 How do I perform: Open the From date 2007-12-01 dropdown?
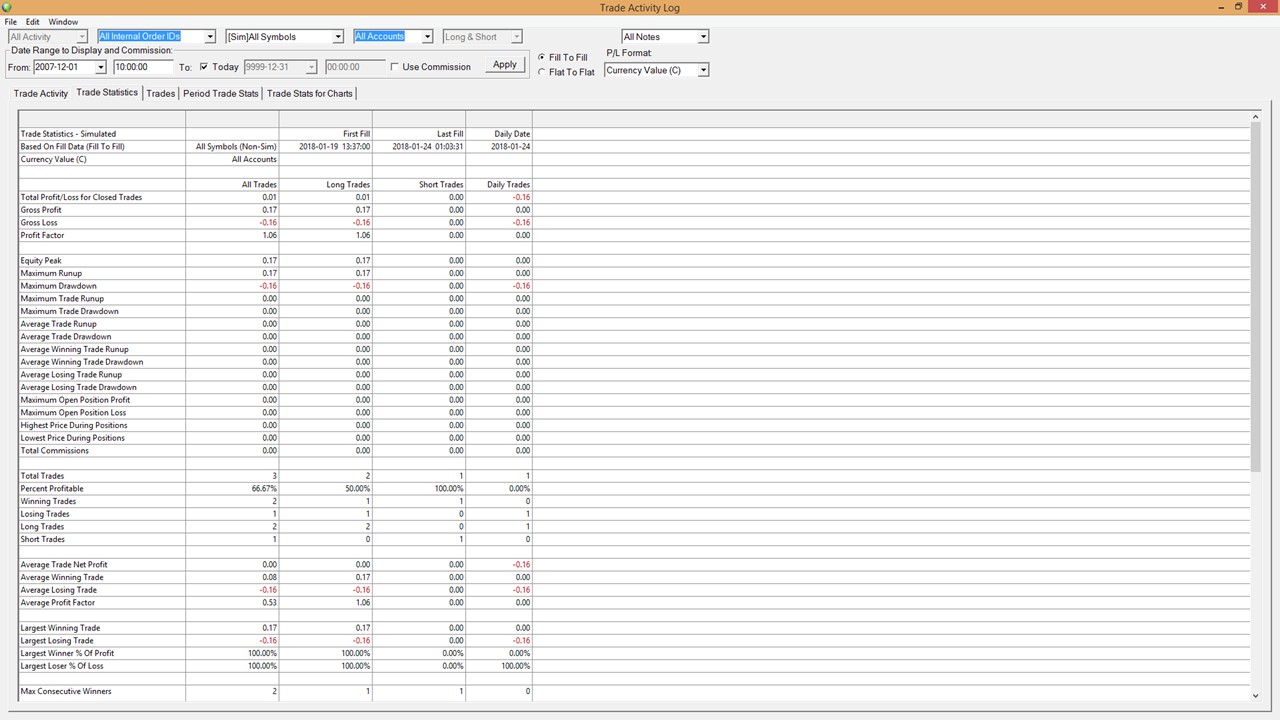click(x=100, y=67)
